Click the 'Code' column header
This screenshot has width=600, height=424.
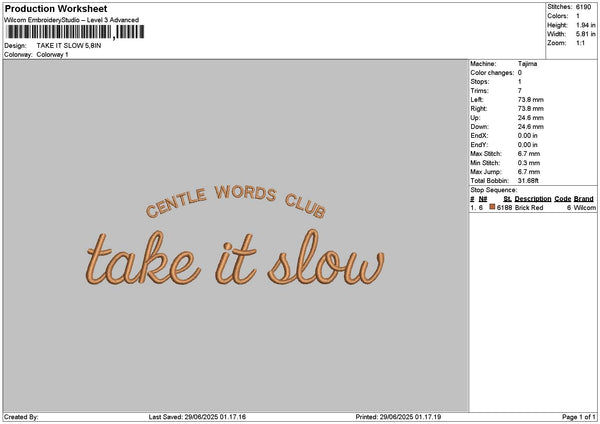click(562, 199)
